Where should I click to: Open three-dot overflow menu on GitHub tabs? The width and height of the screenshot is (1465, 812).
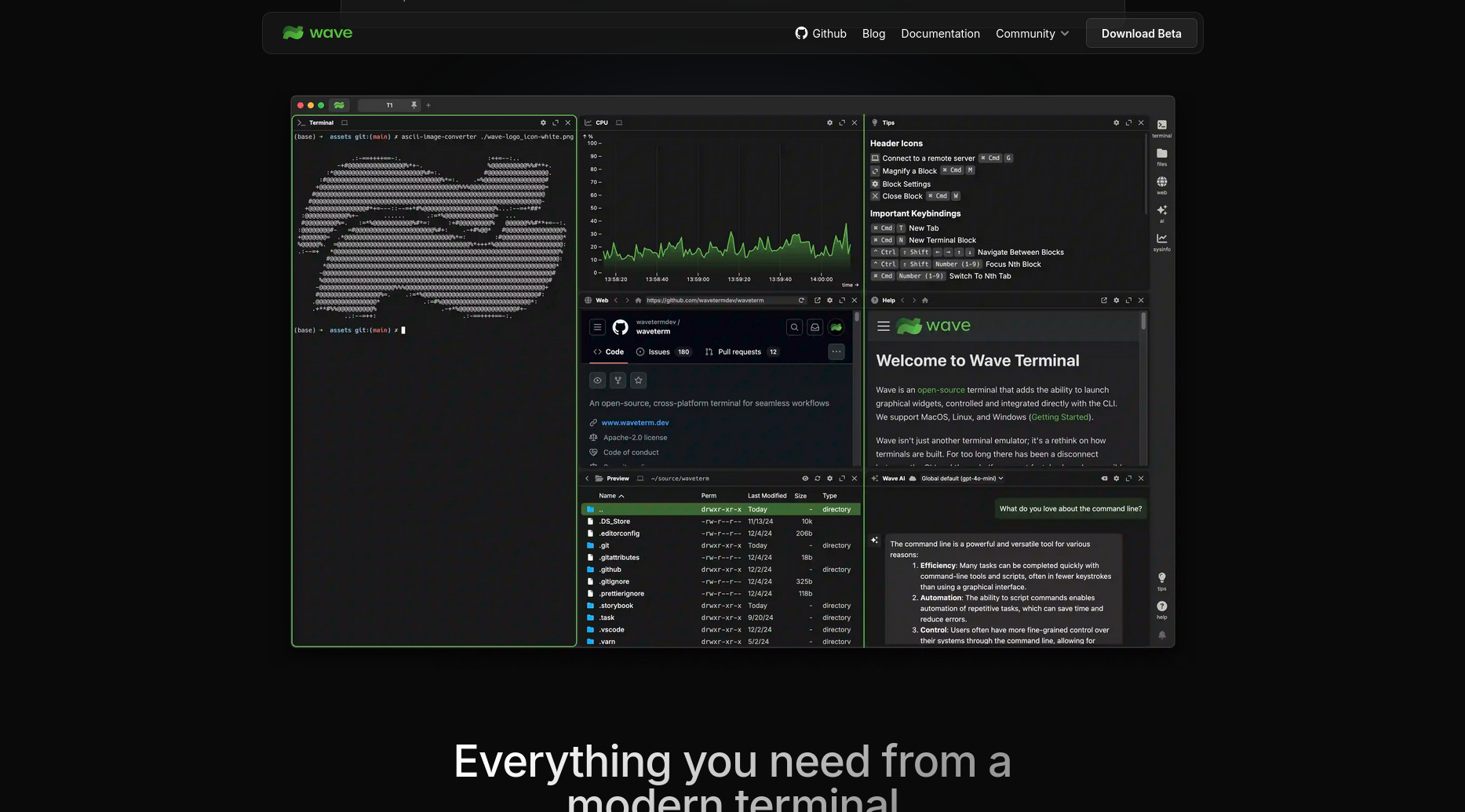tap(836, 351)
